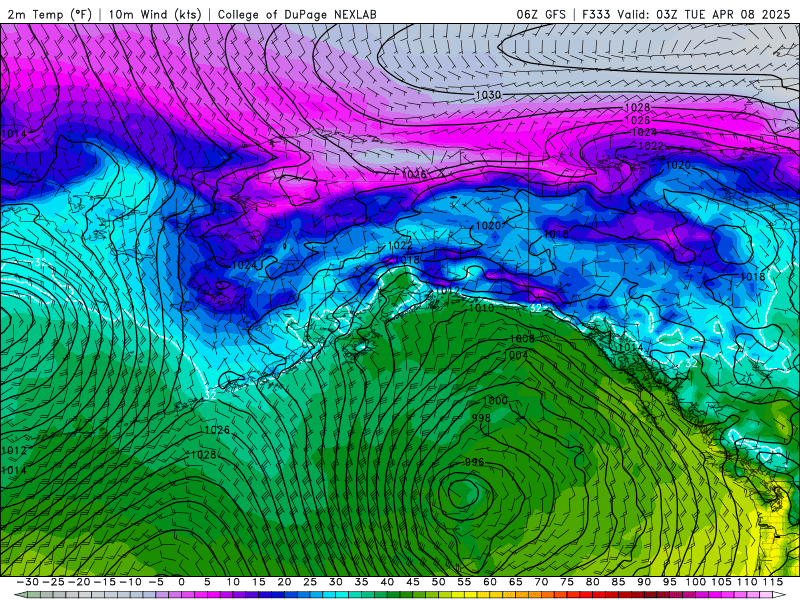Viewport: 800px width, 600px height.
Task: Click the 70 value on the temperature scale
Action: (x=541, y=582)
